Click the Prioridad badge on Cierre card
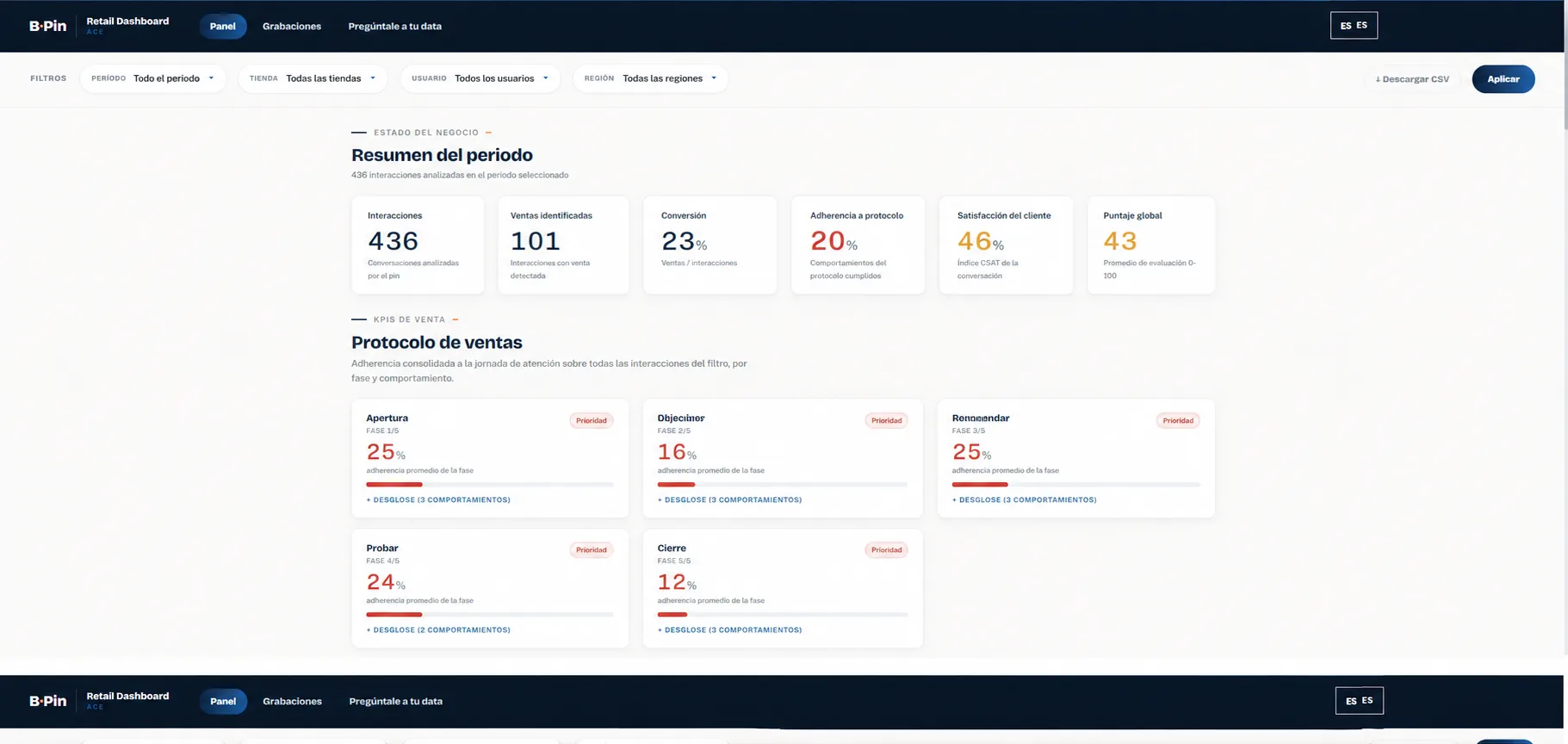Image resolution: width=1568 pixels, height=744 pixels. point(886,549)
